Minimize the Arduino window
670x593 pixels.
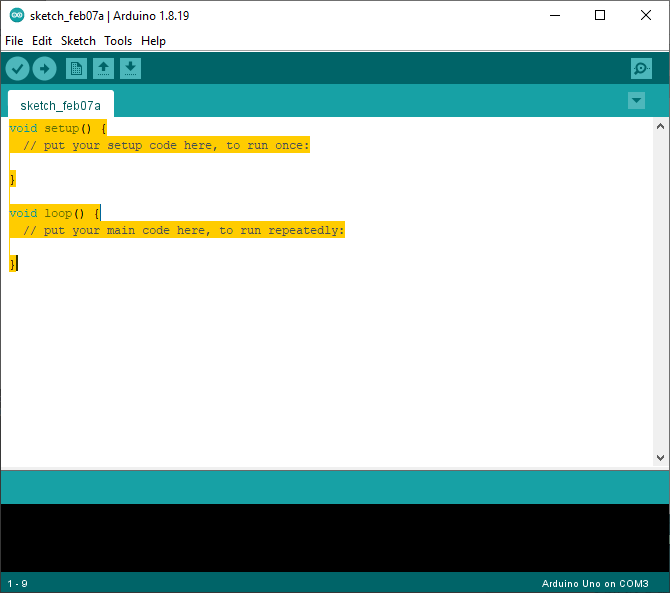coord(555,15)
